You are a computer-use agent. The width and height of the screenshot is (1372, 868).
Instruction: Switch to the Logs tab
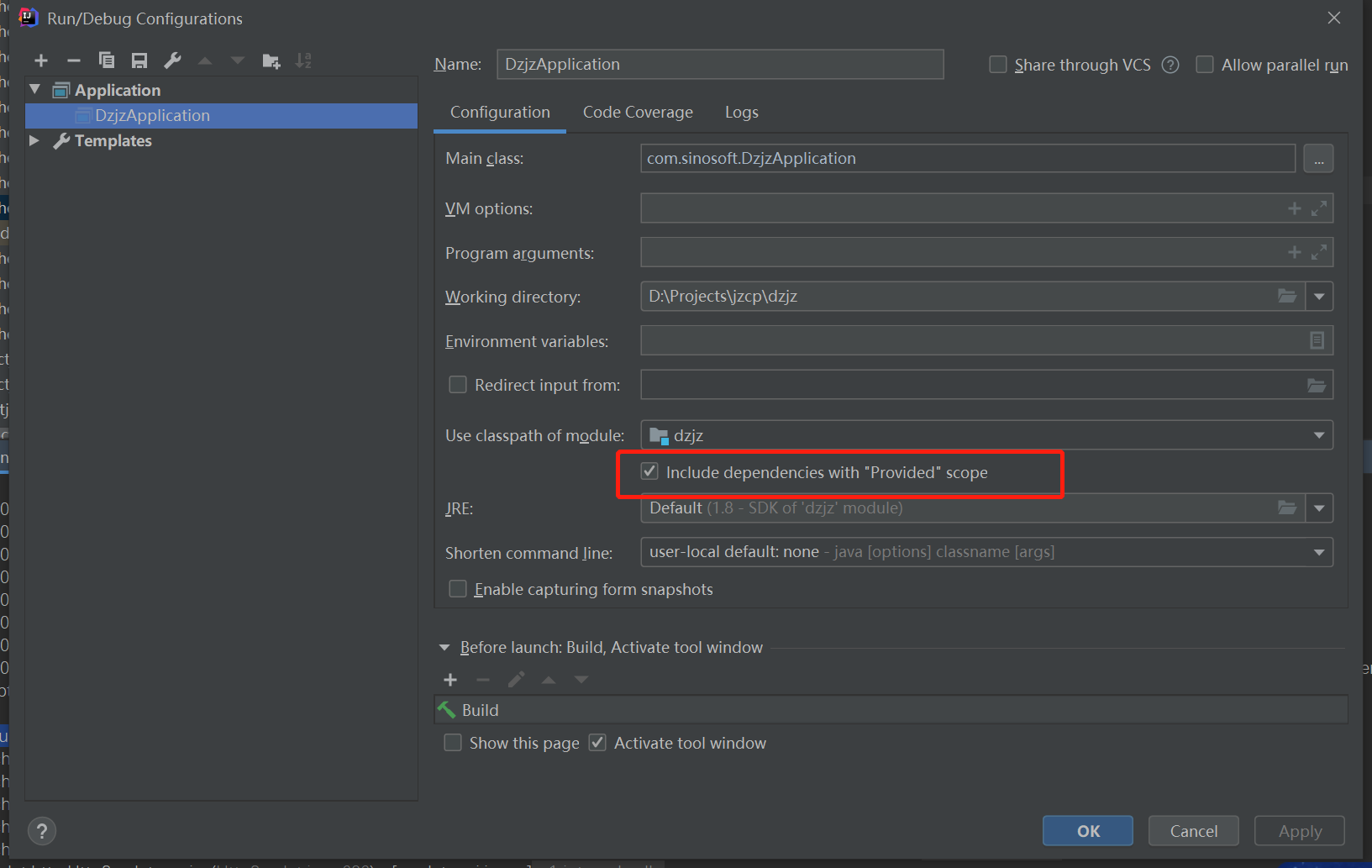point(741,113)
